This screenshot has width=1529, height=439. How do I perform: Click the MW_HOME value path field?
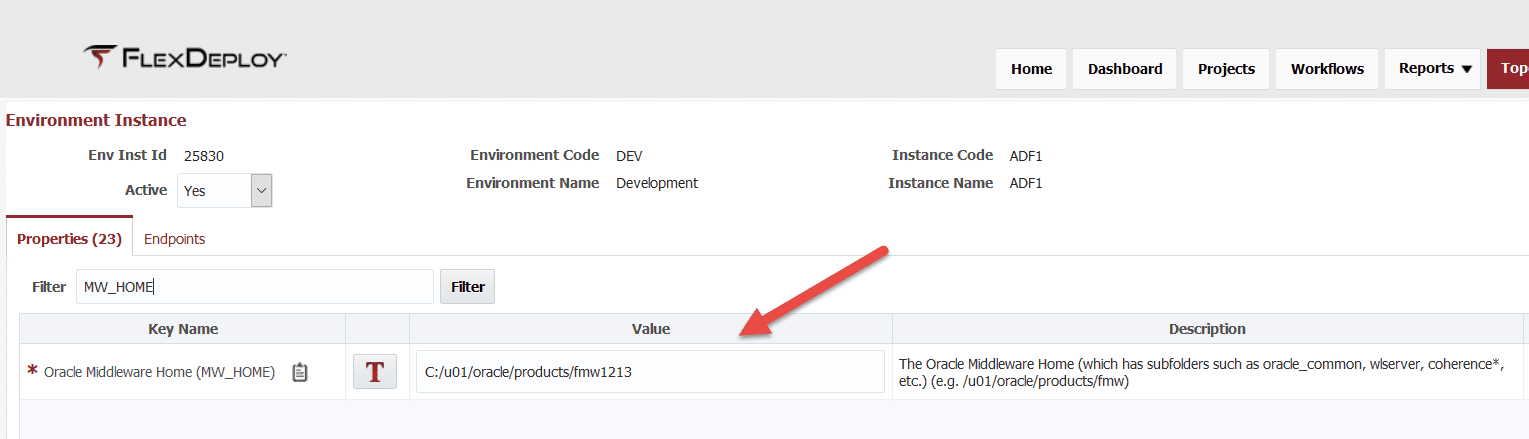pyautogui.click(x=650, y=372)
